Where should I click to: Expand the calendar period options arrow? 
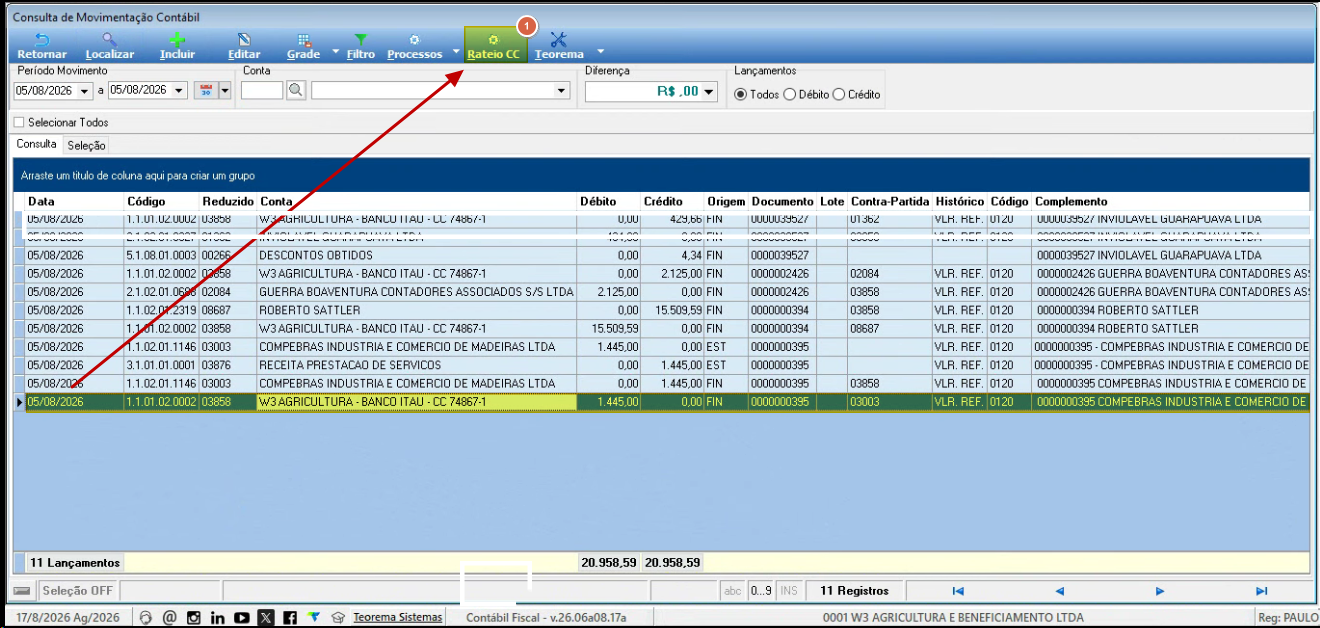point(225,90)
